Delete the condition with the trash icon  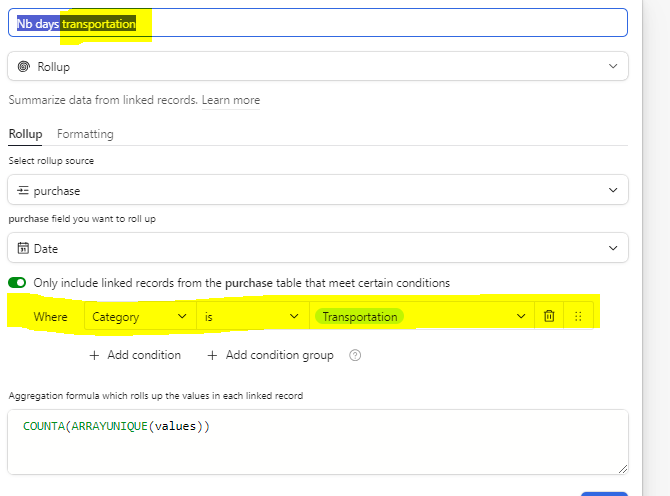tap(549, 316)
